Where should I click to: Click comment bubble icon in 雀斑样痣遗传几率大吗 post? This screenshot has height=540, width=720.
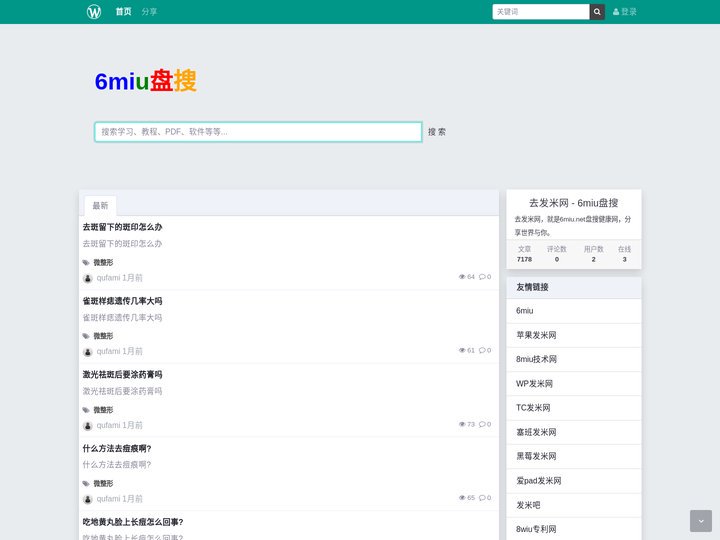482,350
